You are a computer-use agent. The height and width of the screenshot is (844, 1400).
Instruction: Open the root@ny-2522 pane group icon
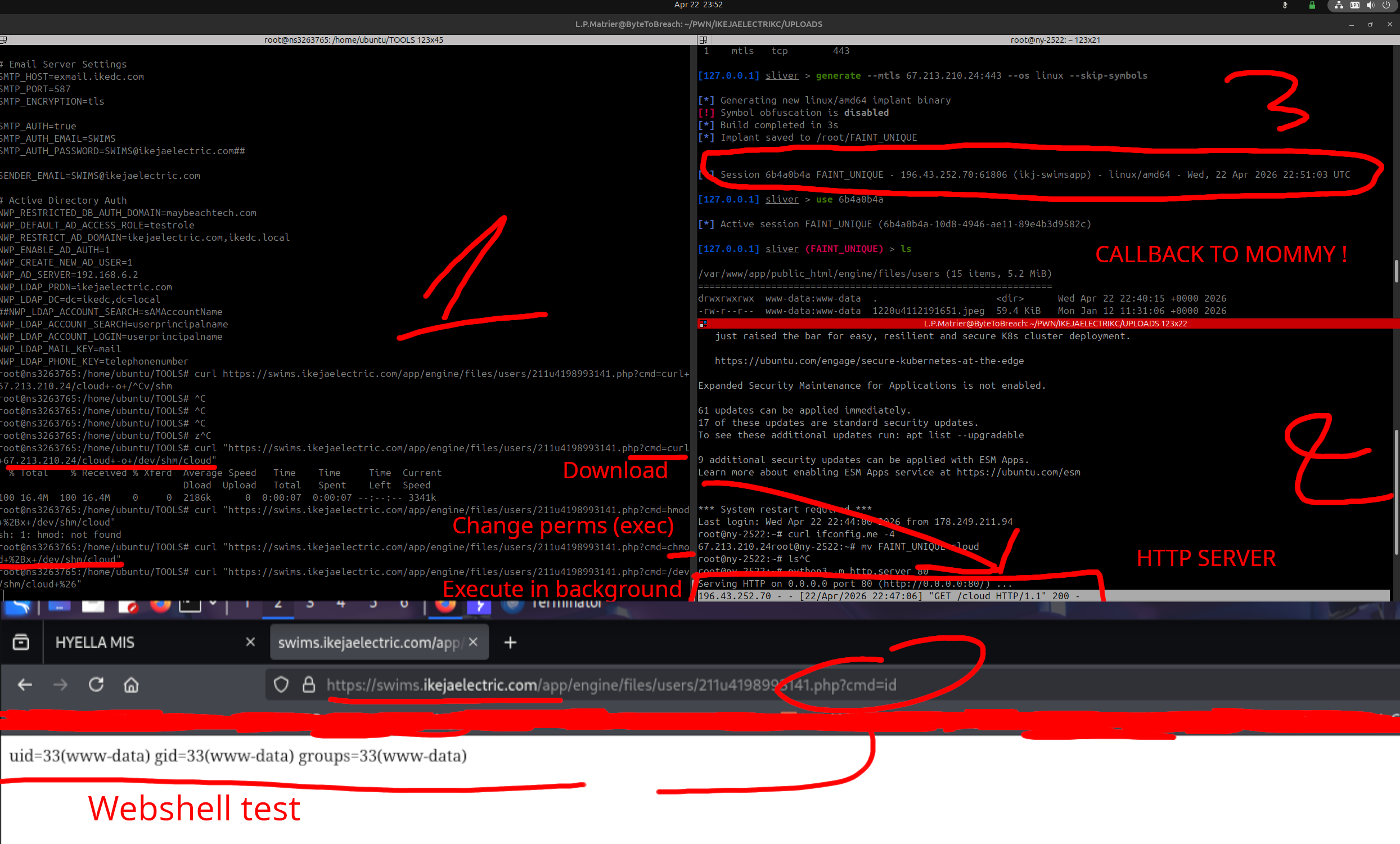click(704, 40)
